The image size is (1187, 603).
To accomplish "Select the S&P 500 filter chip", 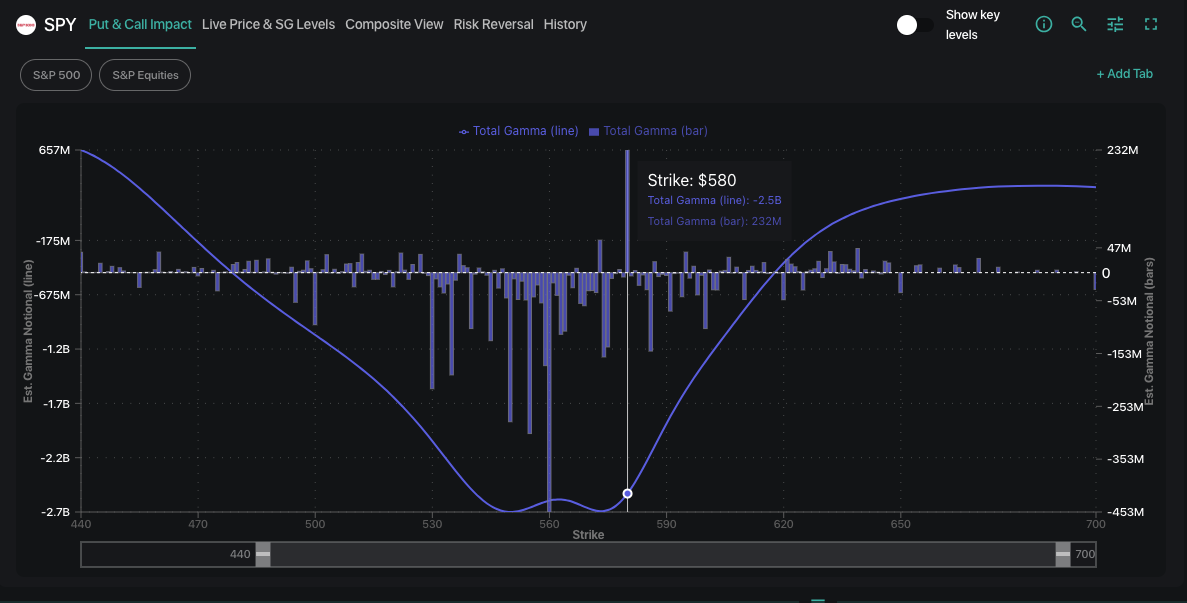I will [x=56, y=75].
